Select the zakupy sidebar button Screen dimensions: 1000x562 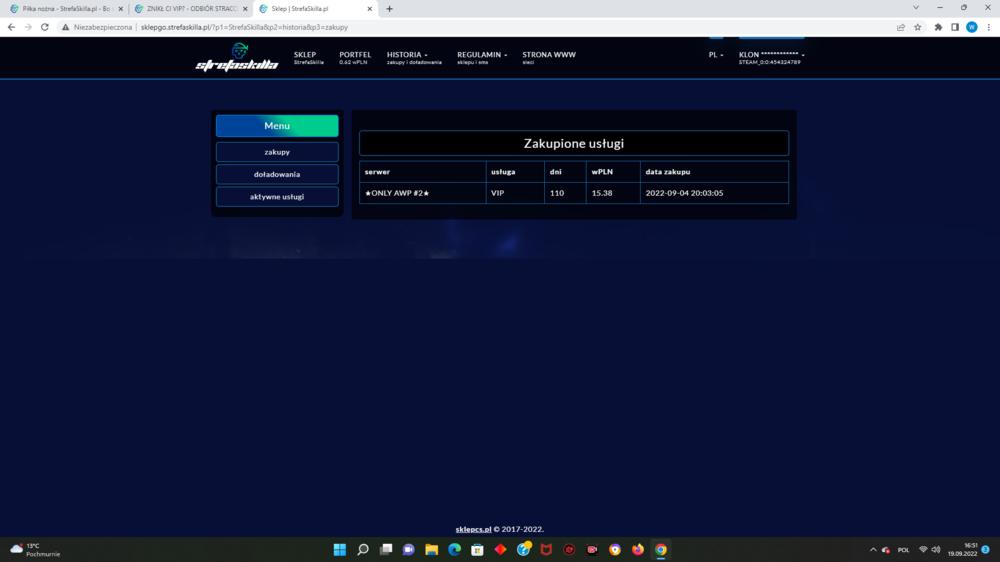point(277,152)
